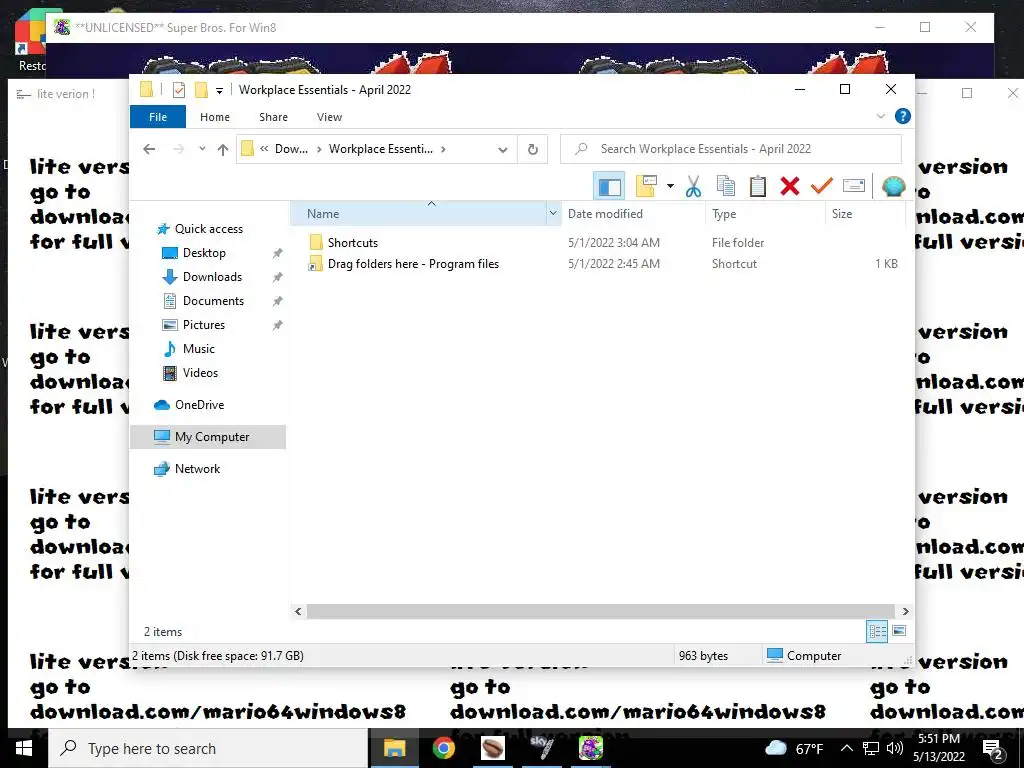Select My Computer in navigation pane

pos(208,437)
